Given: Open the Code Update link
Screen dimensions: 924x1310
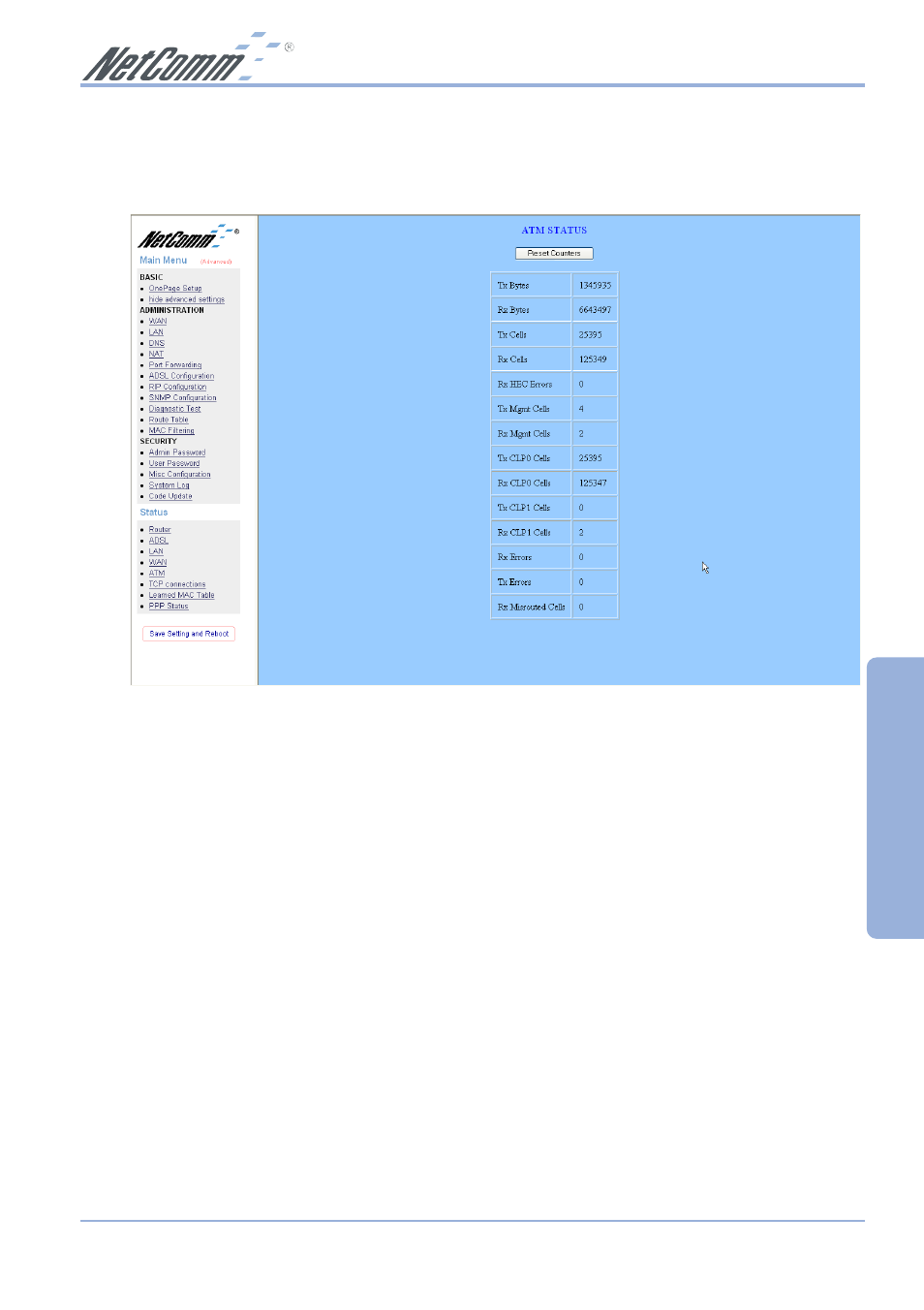Looking at the screenshot, I should [x=170, y=496].
